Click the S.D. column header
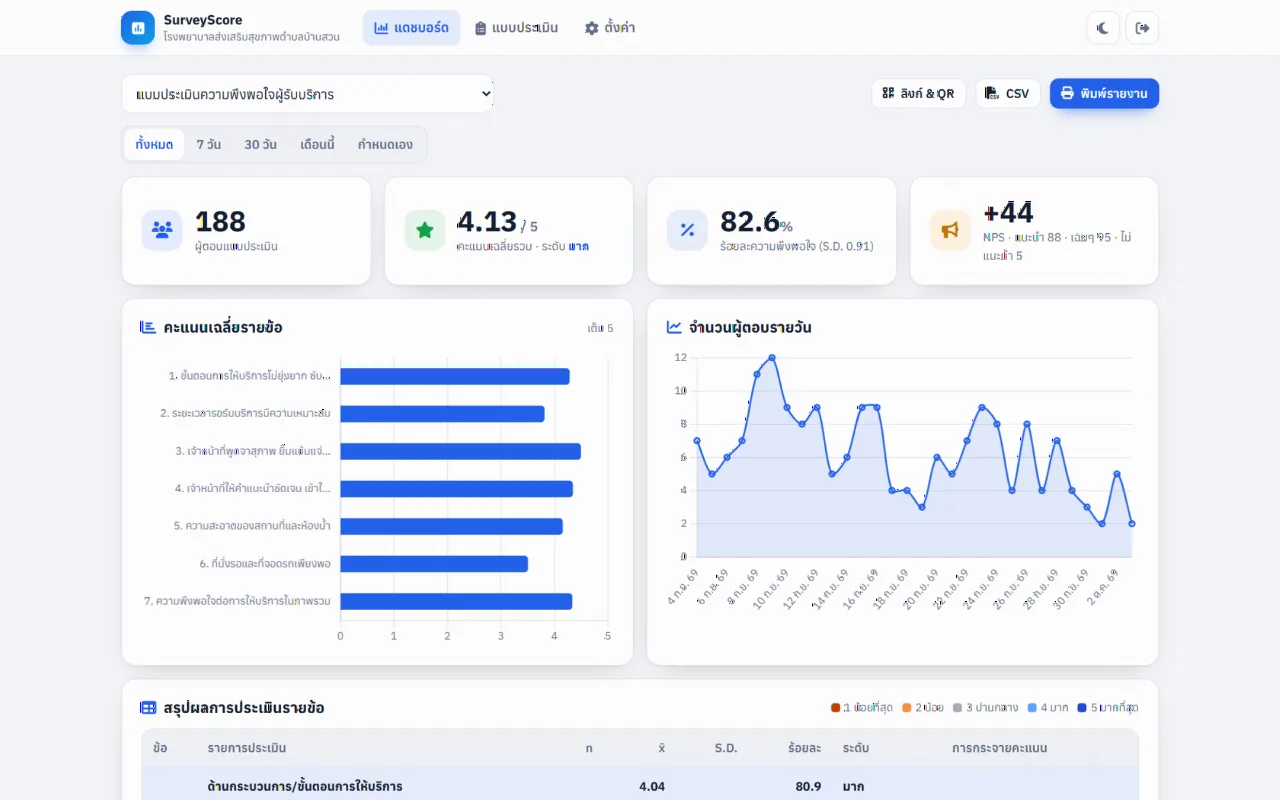Viewport: 1280px width, 800px height. [726, 748]
